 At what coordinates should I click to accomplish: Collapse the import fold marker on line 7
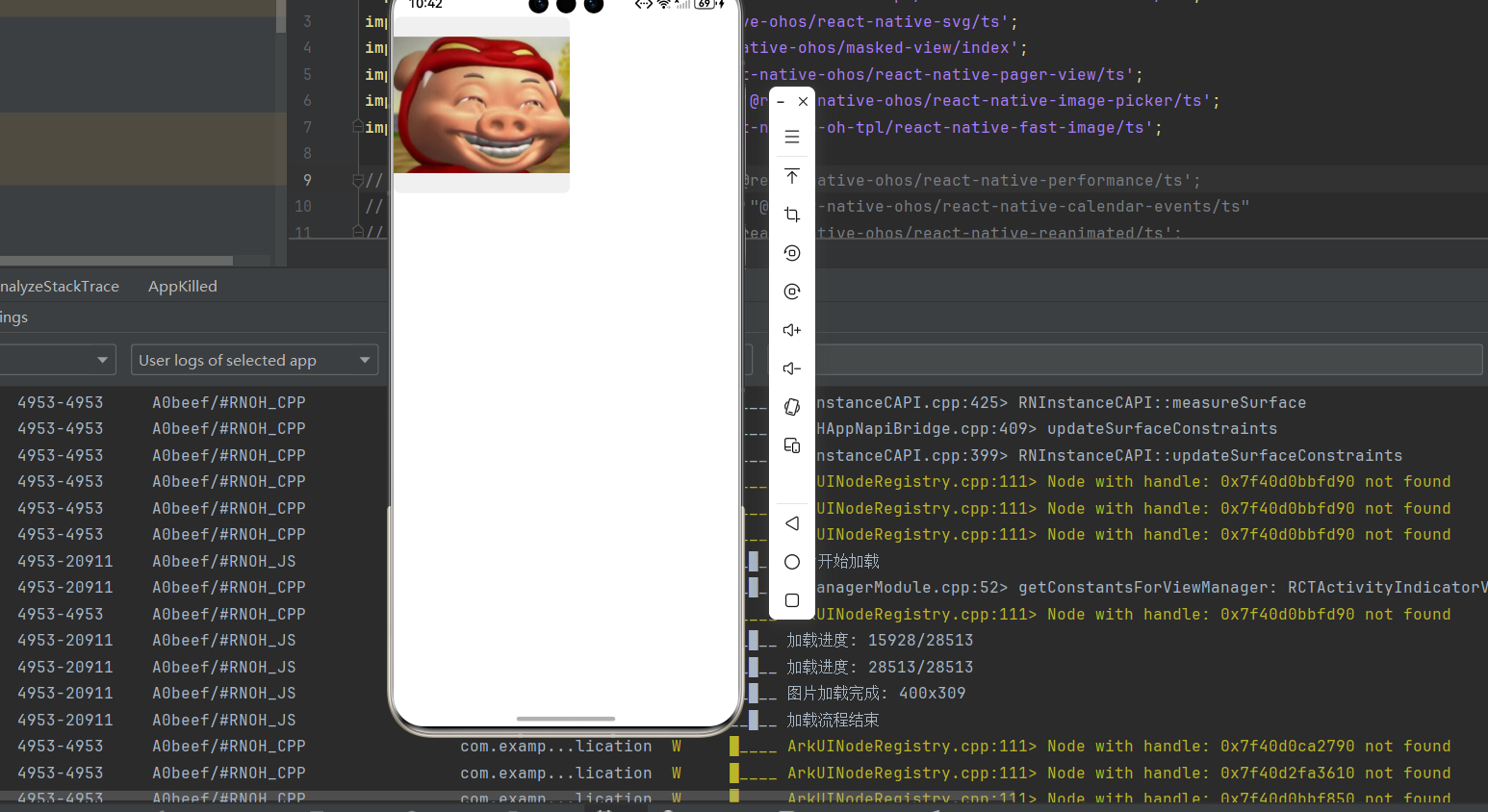pyautogui.click(x=357, y=127)
